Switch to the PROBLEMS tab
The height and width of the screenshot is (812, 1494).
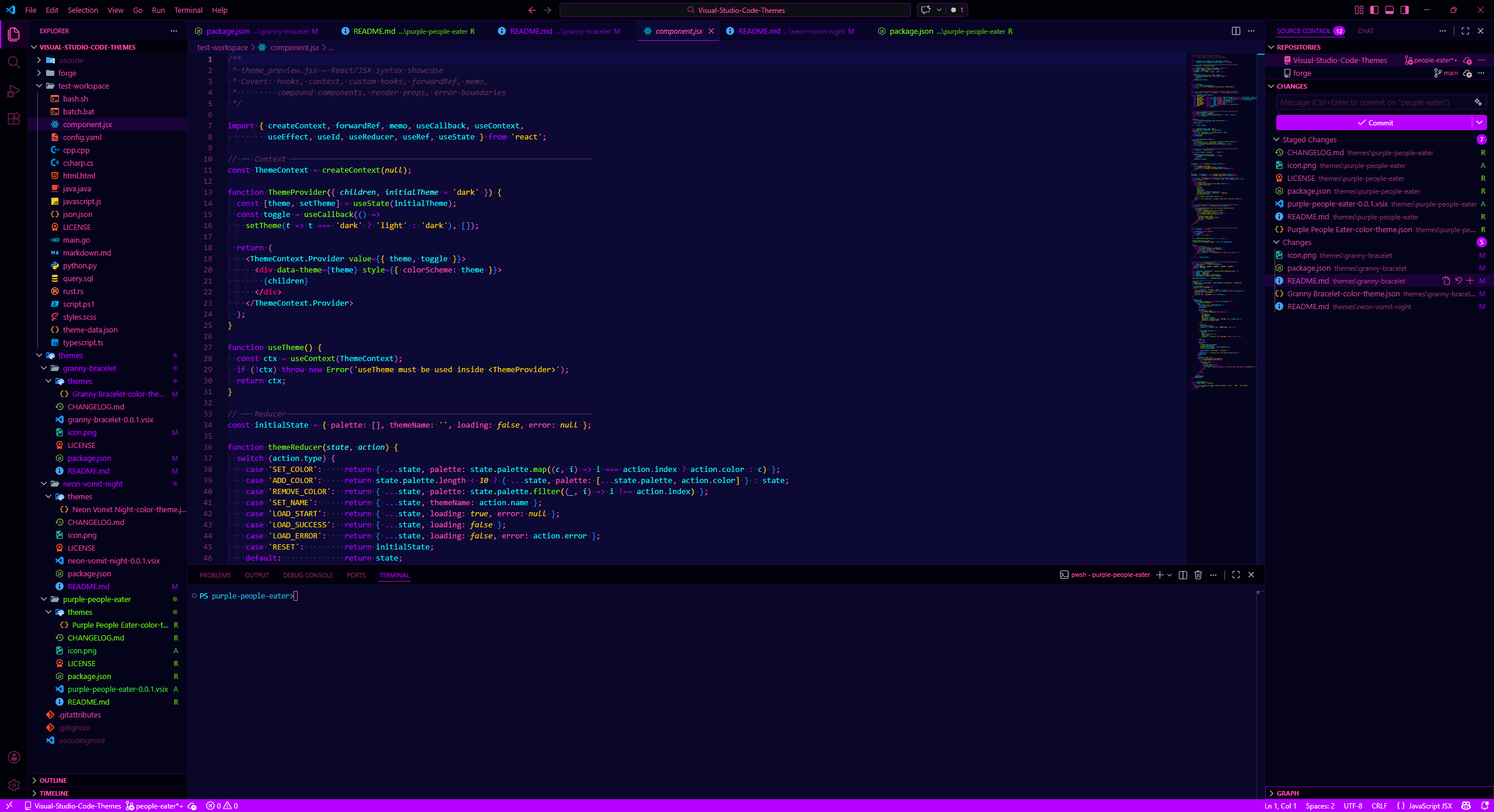coord(215,575)
